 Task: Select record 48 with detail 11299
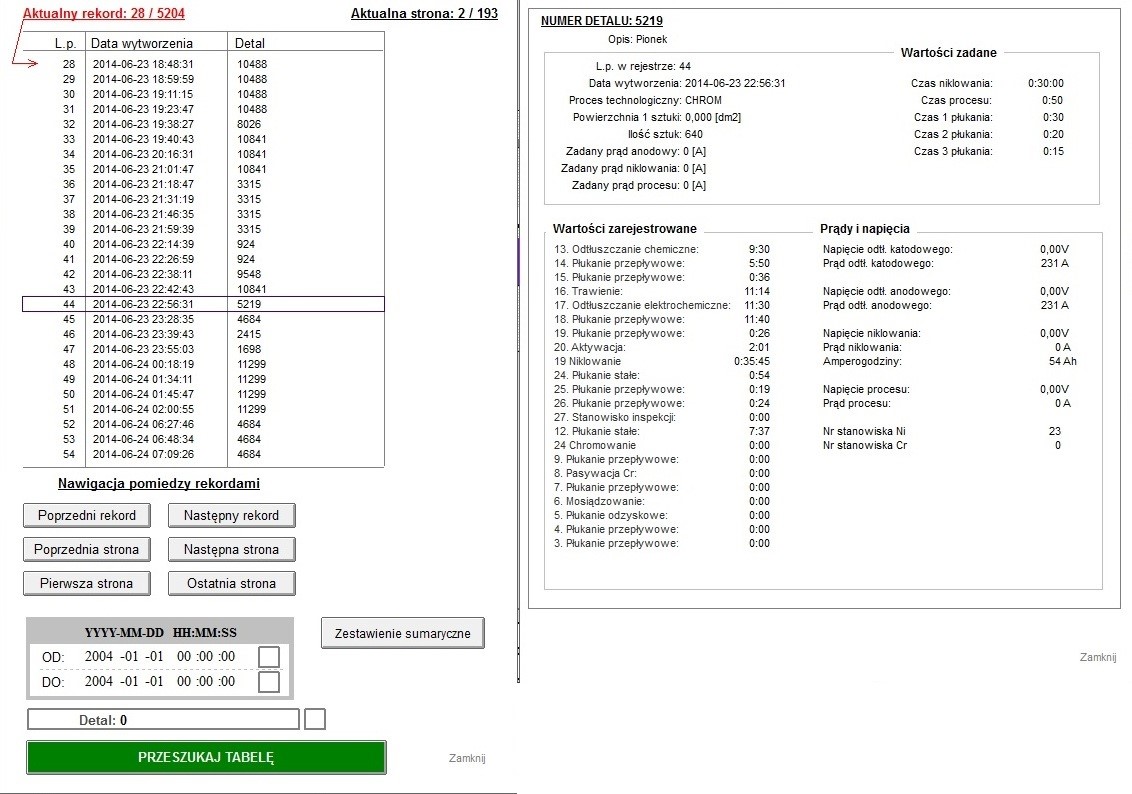pyautogui.click(x=204, y=365)
